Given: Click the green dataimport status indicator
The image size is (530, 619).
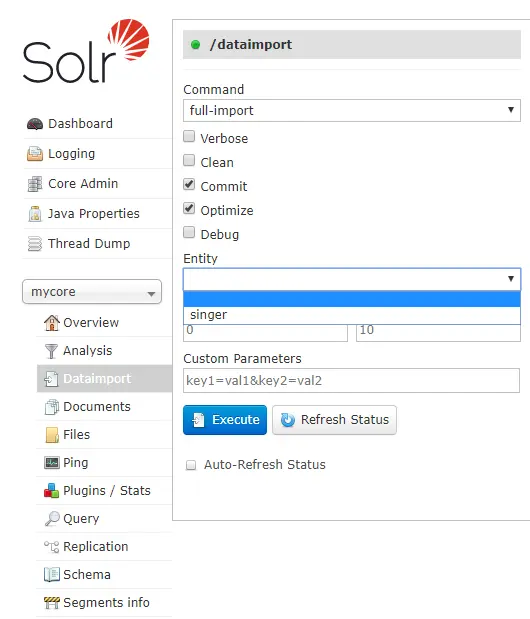Looking at the screenshot, I should [195, 45].
